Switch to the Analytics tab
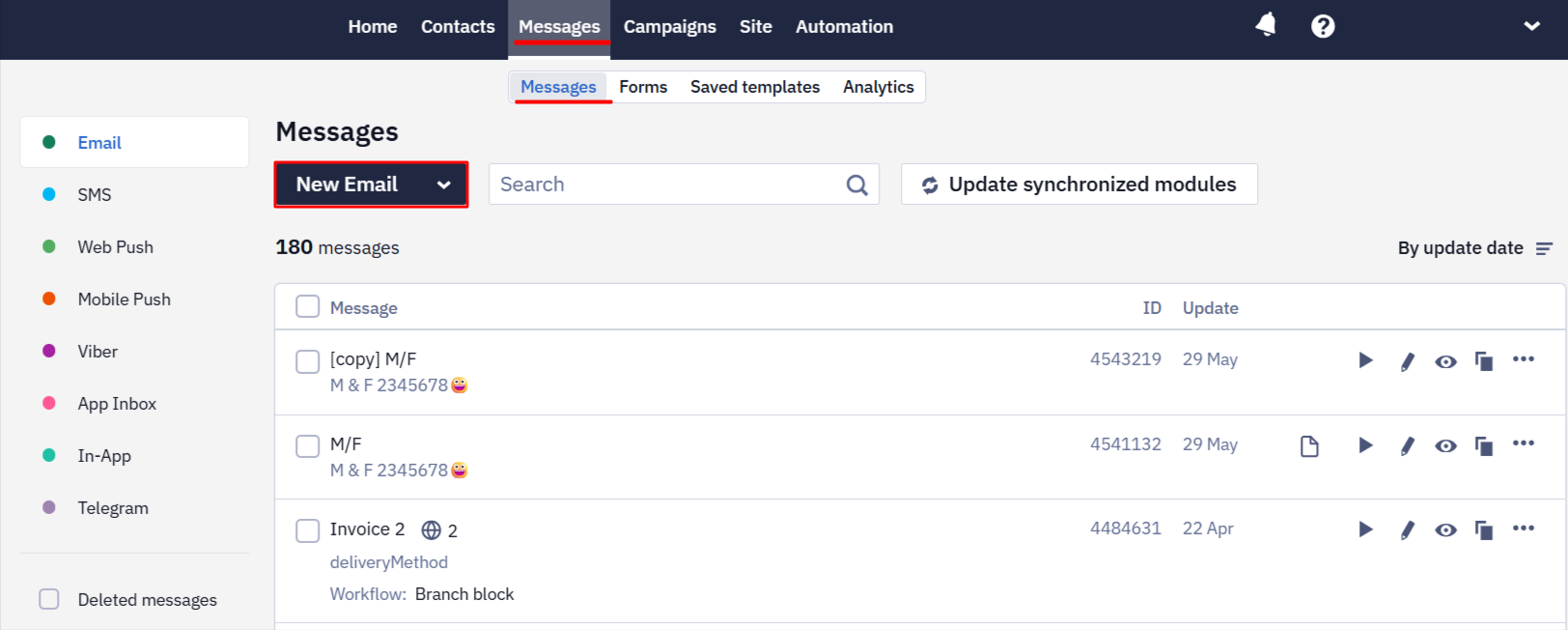 tap(878, 87)
